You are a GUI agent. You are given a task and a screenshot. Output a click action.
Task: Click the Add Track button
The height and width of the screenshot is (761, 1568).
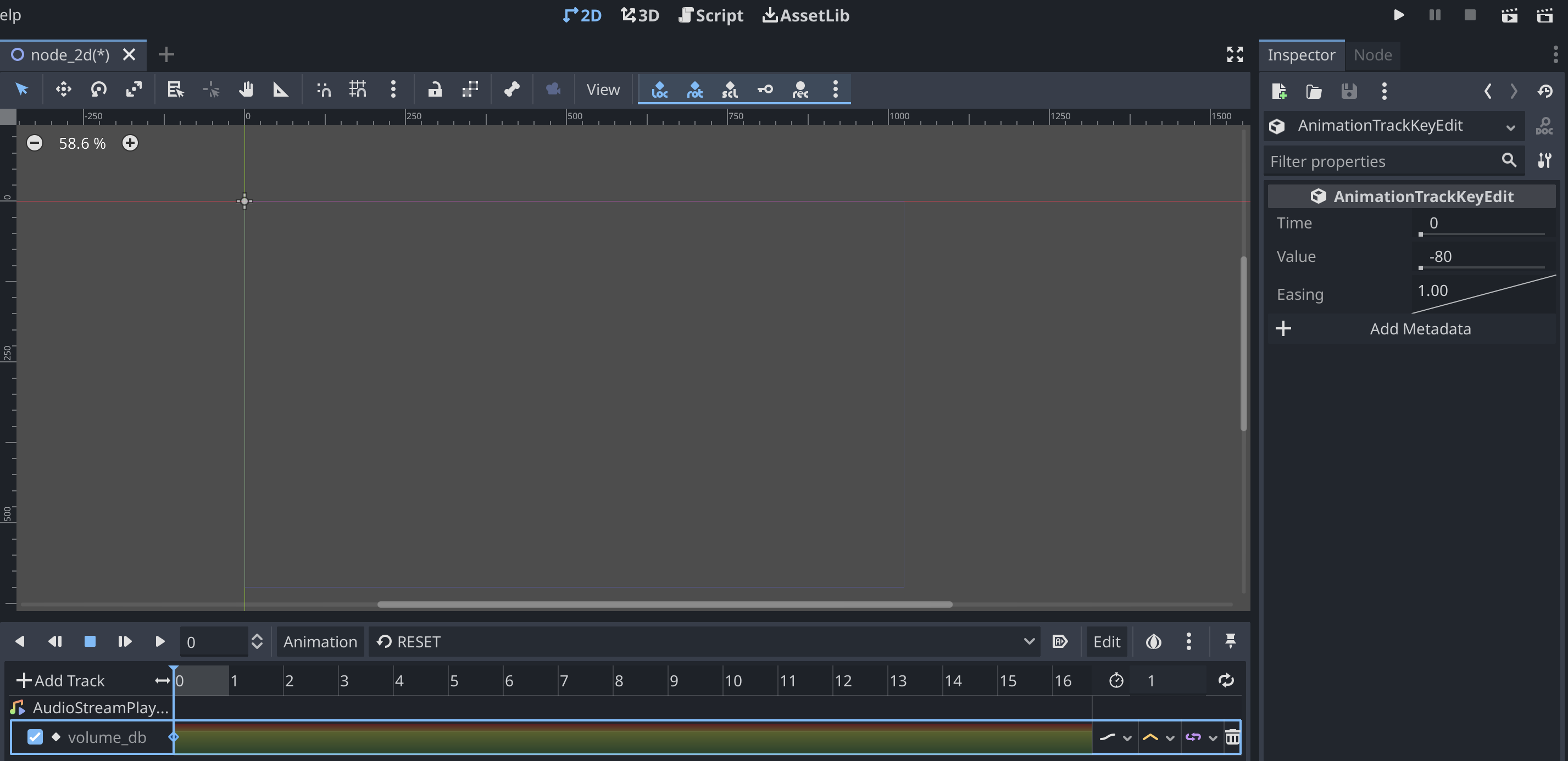point(61,681)
